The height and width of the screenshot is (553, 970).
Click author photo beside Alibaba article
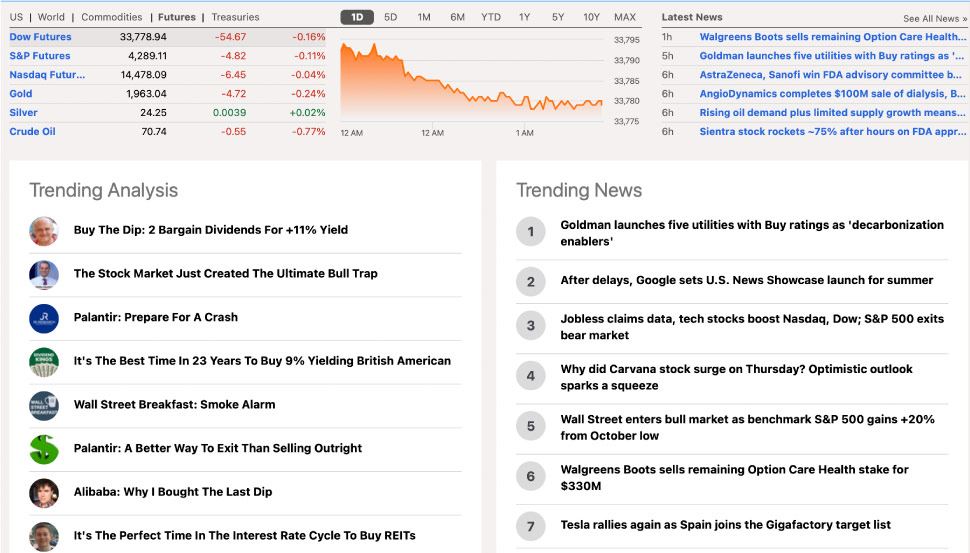pos(44,492)
